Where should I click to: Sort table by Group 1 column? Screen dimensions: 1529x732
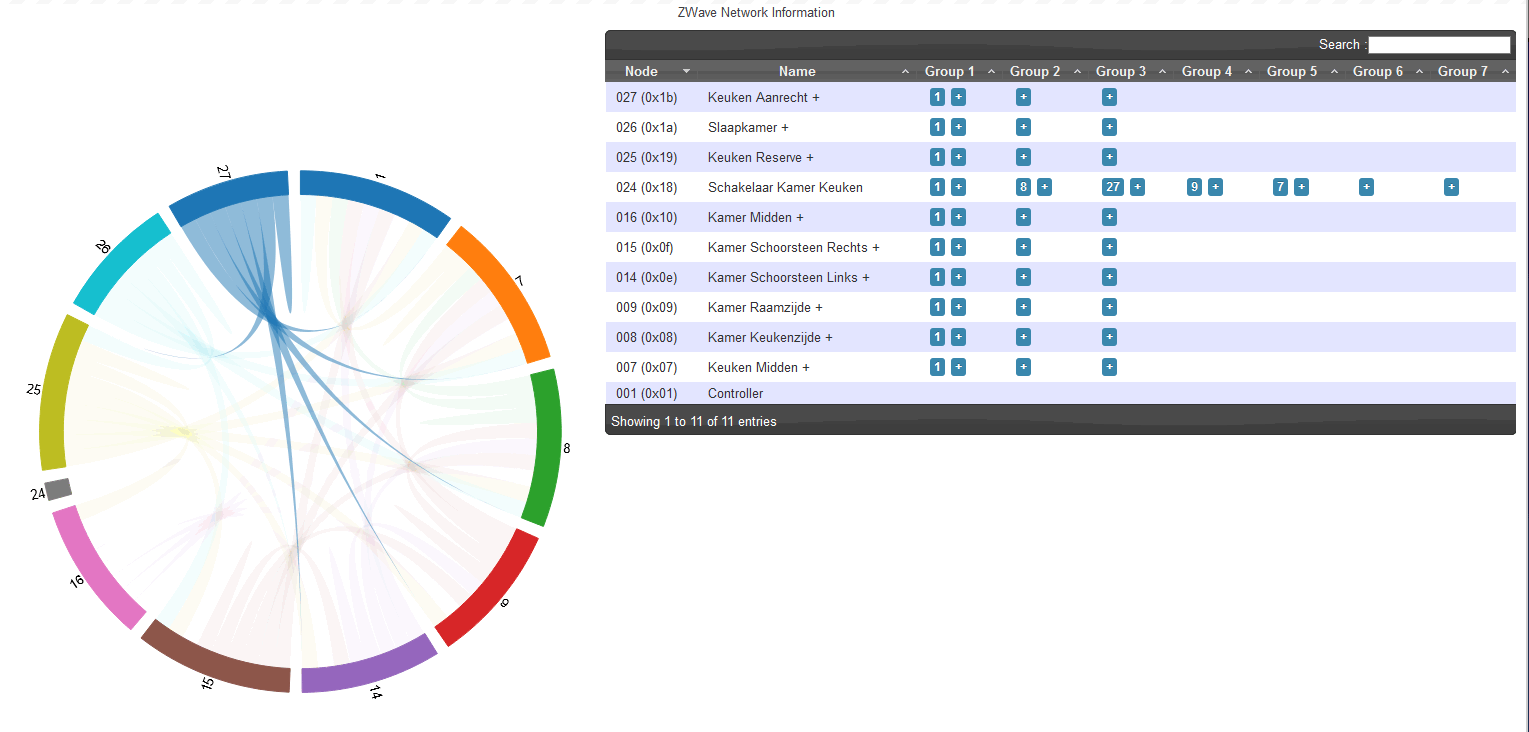pyautogui.click(x=958, y=71)
